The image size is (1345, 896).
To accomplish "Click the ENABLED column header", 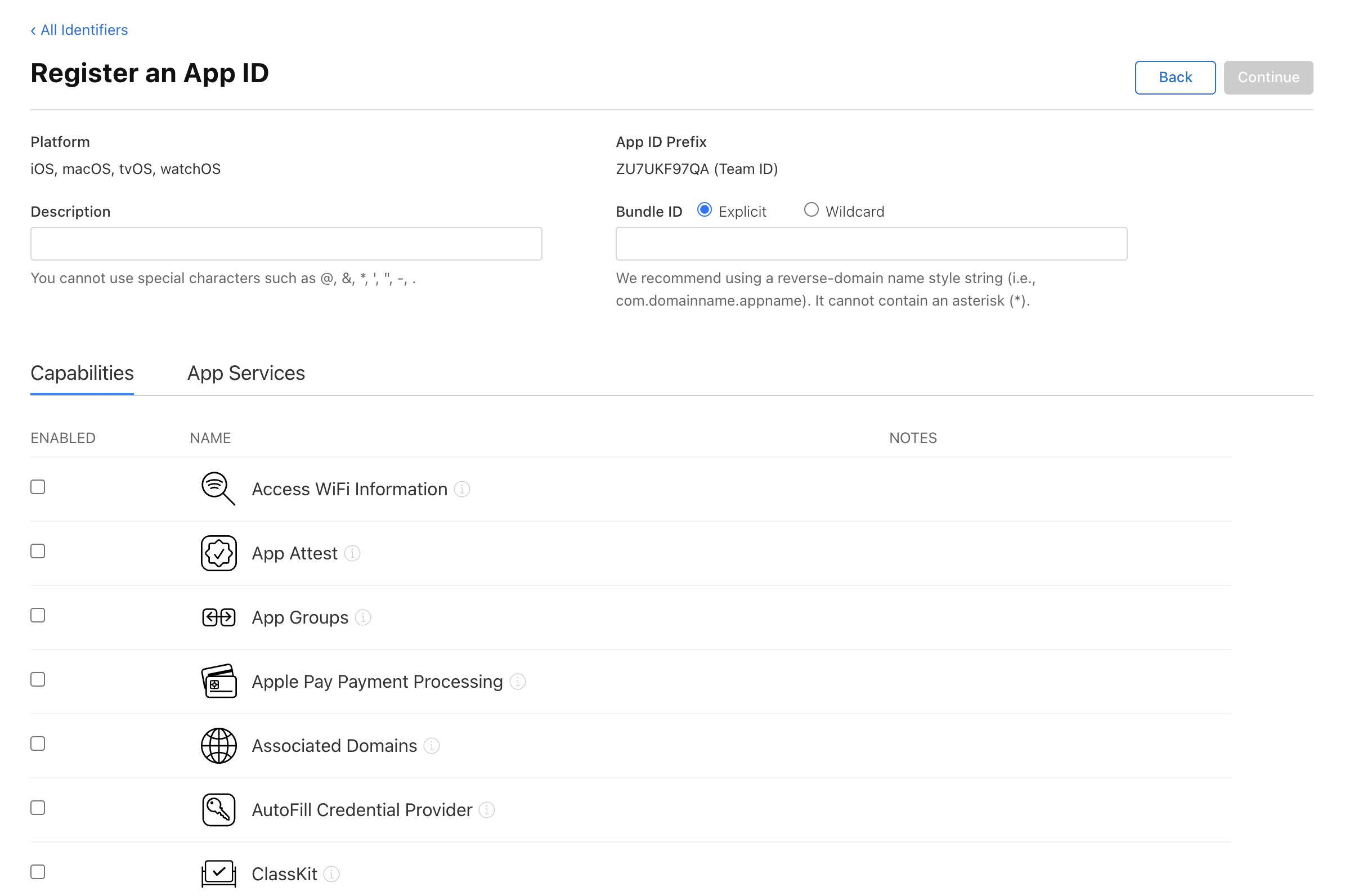I will pyautogui.click(x=63, y=438).
